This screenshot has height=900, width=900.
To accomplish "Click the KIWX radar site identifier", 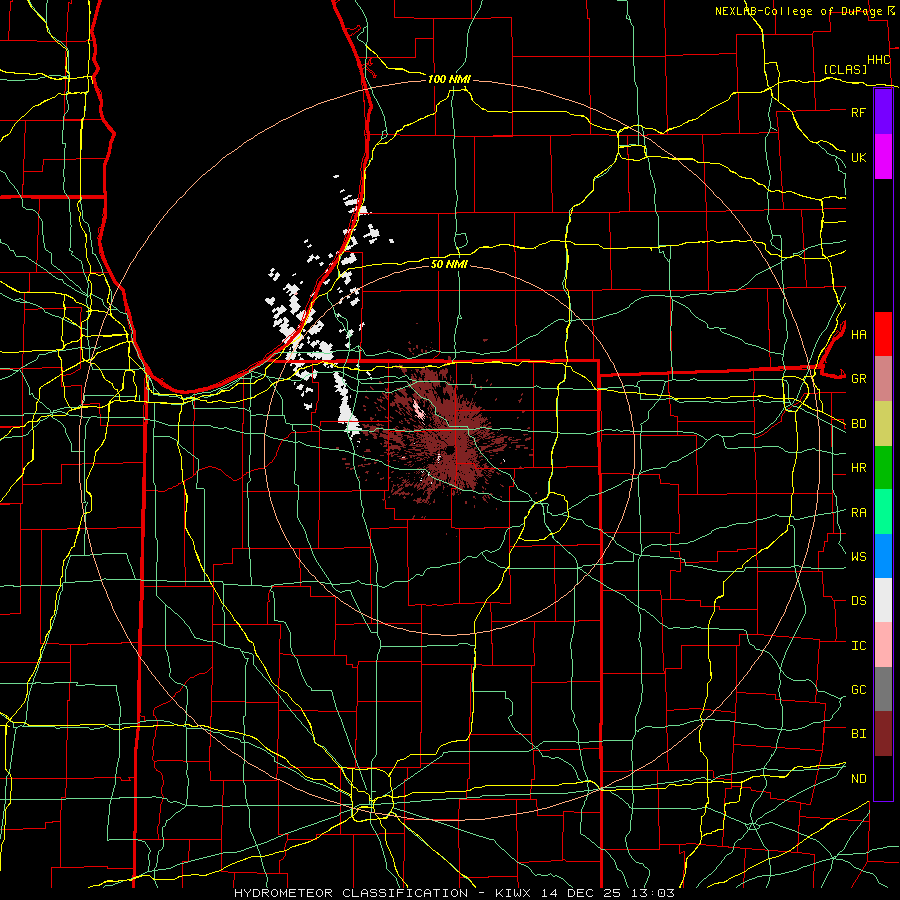I will point(515,893).
